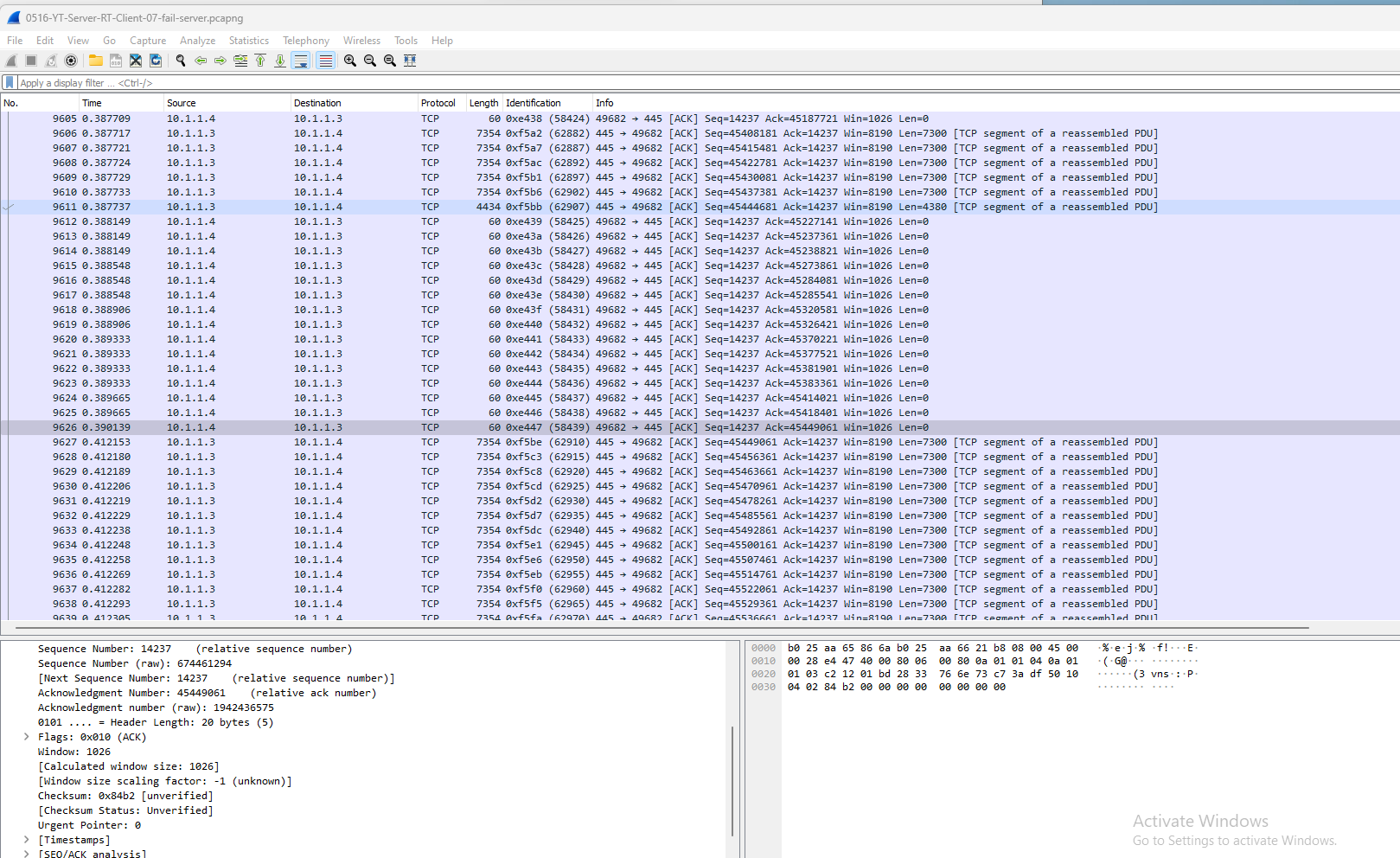Toggle auto-scroll during live capture
Viewport: 1400px width, 858px height.
click(300, 61)
